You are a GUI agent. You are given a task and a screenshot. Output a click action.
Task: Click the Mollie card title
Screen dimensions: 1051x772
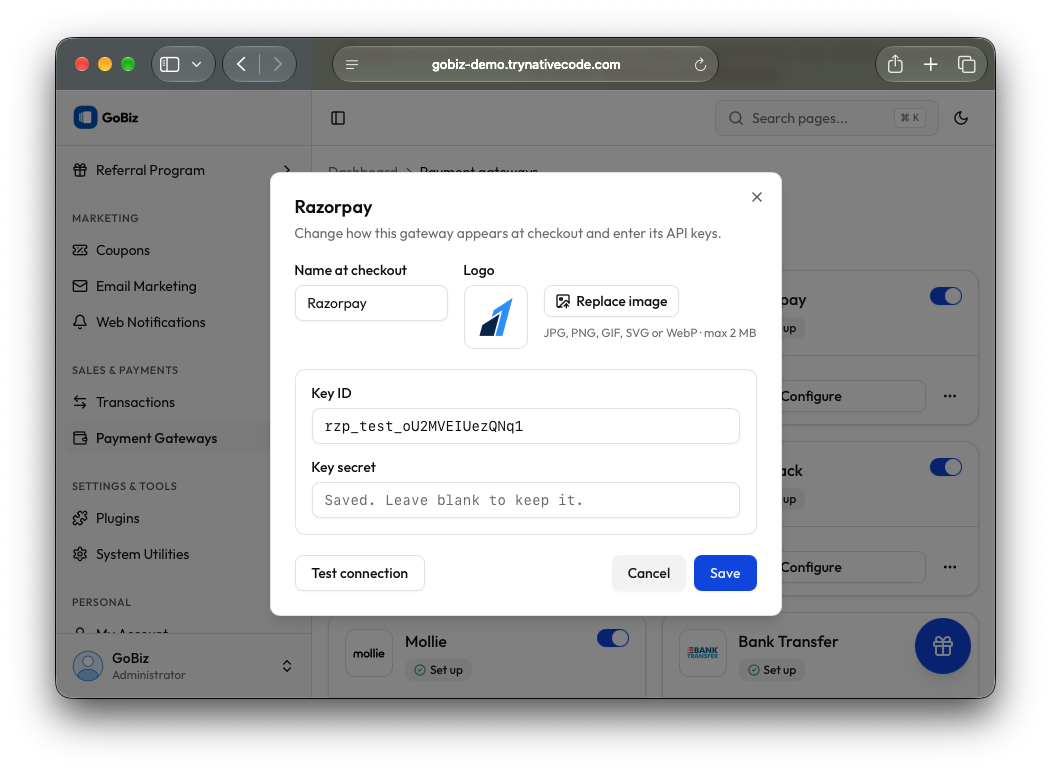tap(426, 642)
